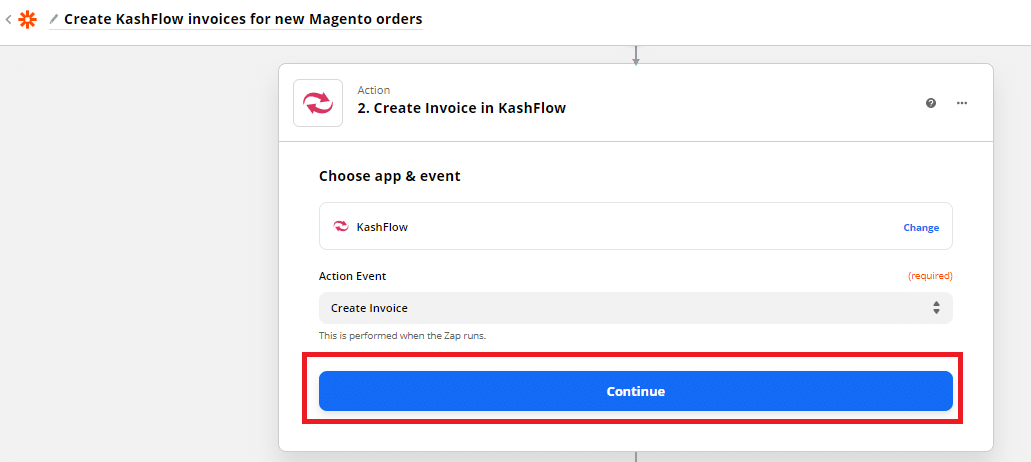Open the help question mark icon
Screen dimensions: 1031x462
[931, 103]
